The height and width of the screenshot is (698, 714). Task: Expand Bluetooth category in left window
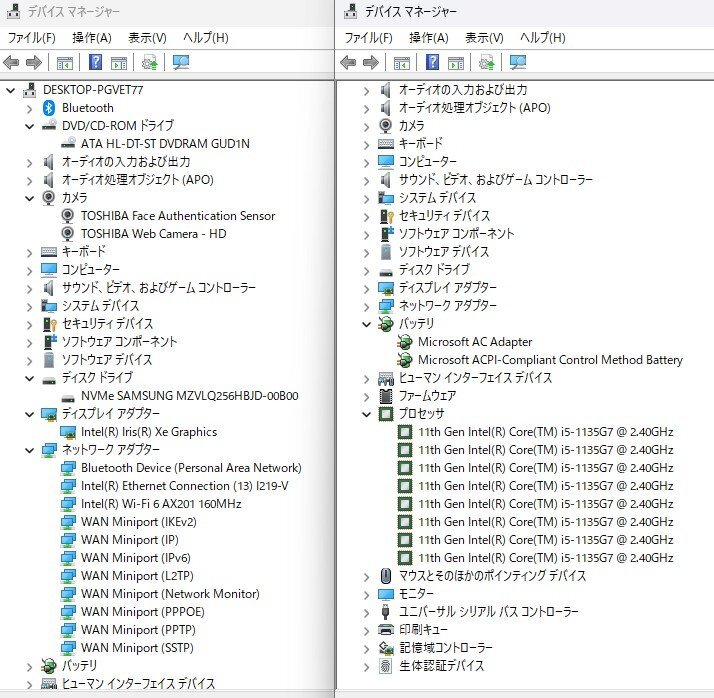click(x=29, y=108)
